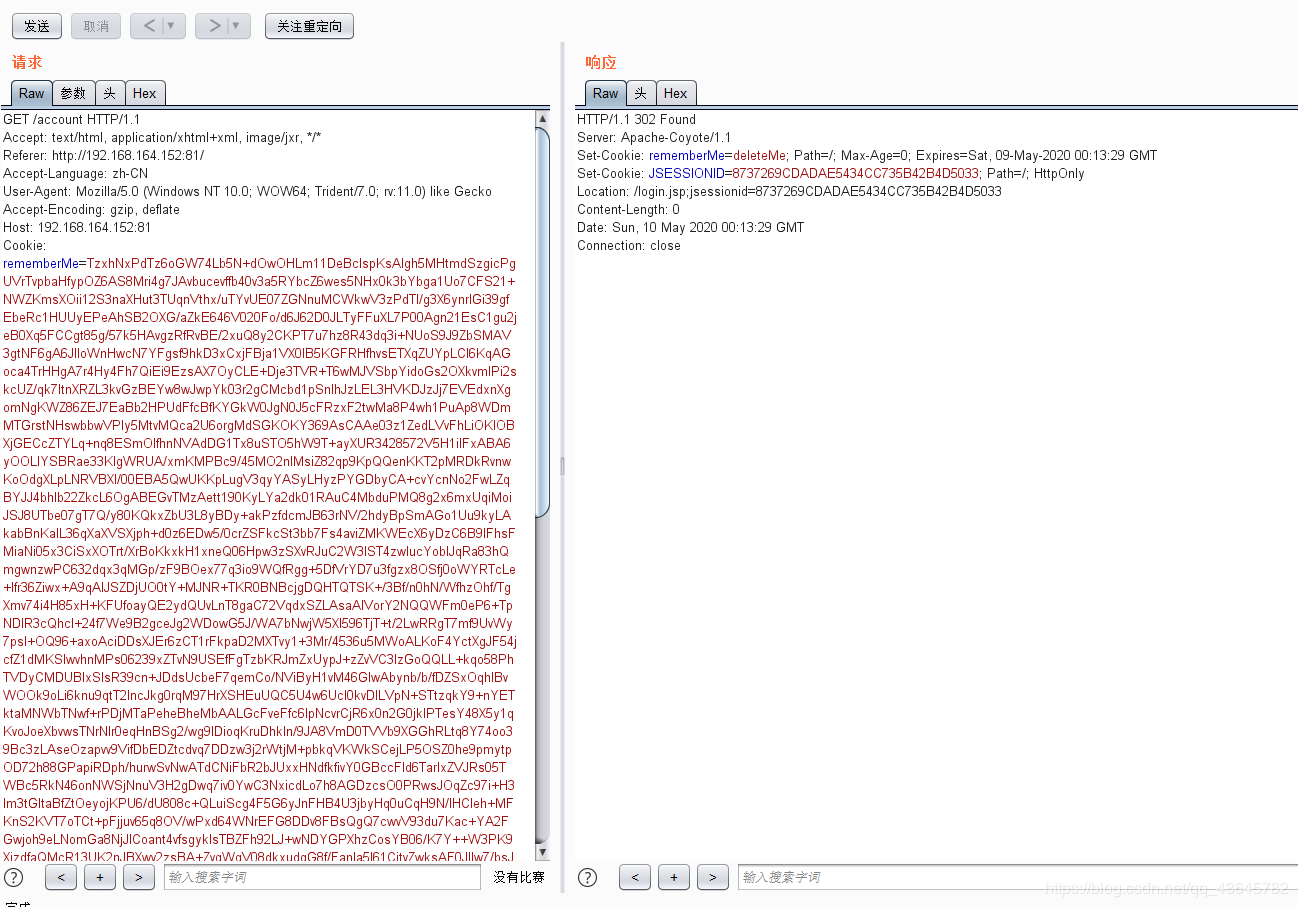Open the back history dropdown arrow

[169, 26]
